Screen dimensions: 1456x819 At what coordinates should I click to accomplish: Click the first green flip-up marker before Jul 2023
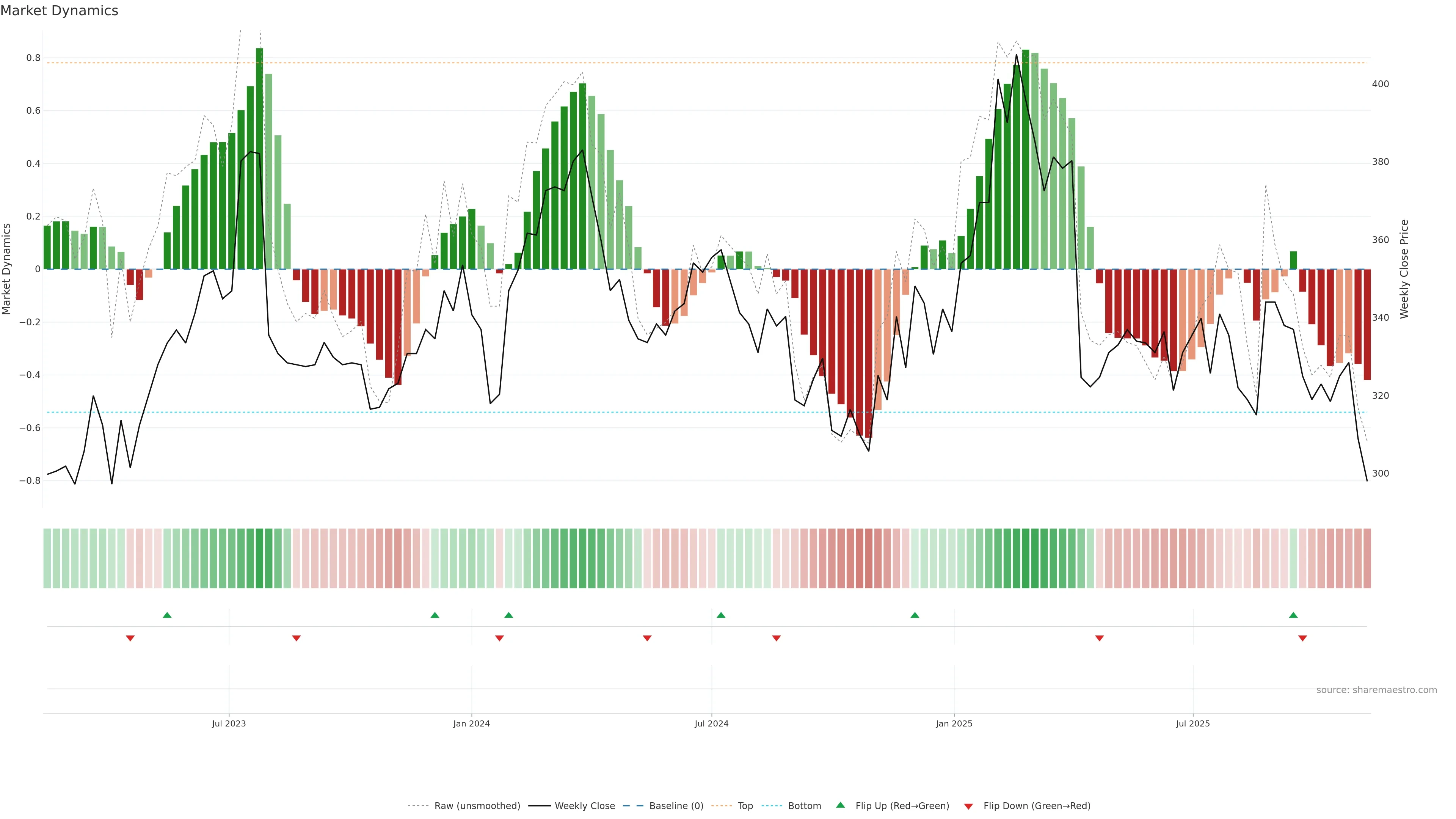point(167,615)
